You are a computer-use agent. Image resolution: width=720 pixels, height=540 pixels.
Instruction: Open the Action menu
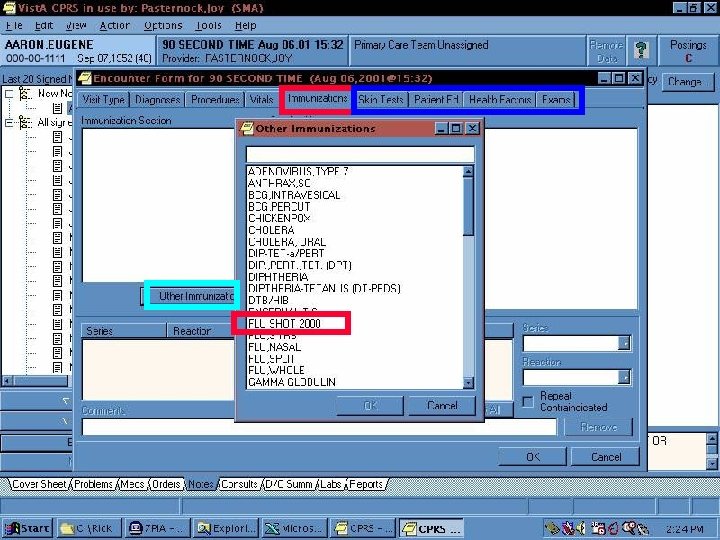[114, 26]
